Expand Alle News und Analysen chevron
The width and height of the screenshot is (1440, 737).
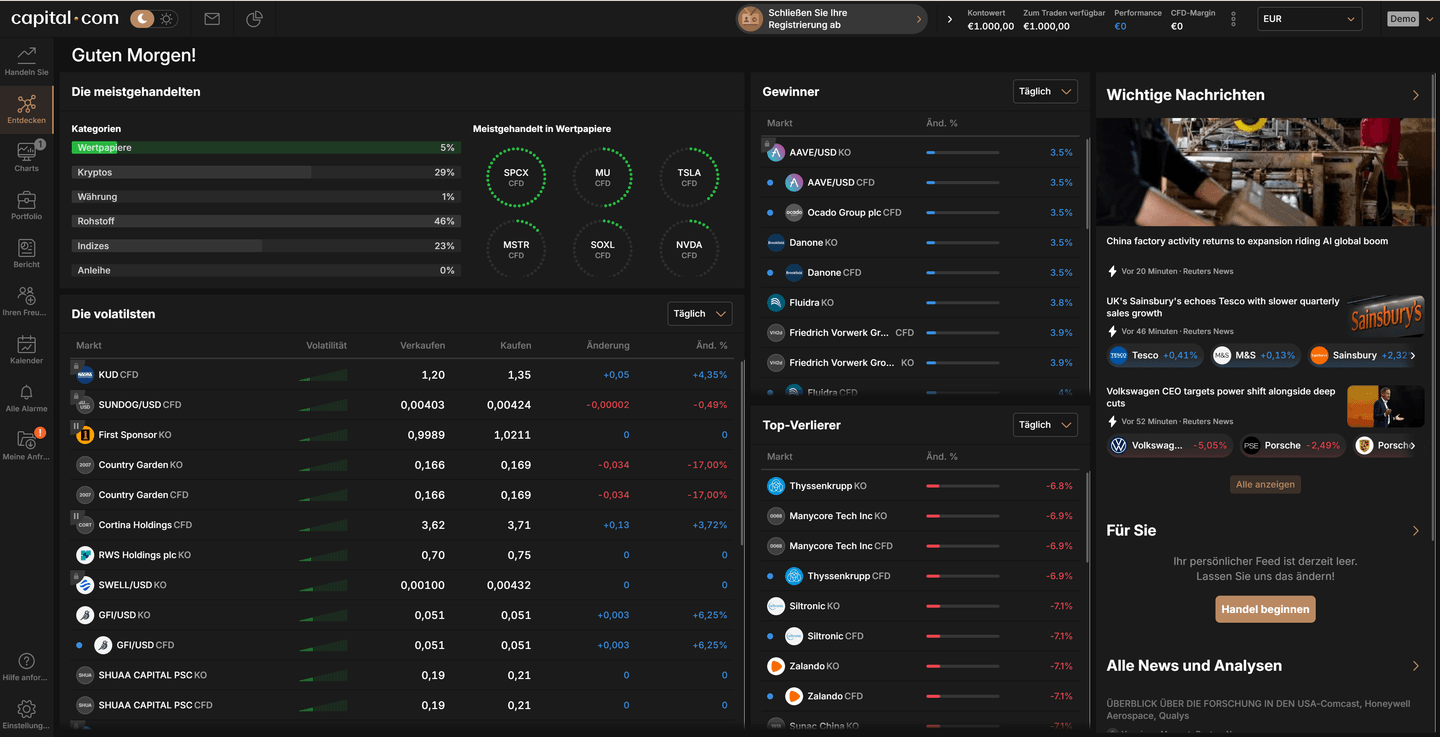click(1415, 666)
